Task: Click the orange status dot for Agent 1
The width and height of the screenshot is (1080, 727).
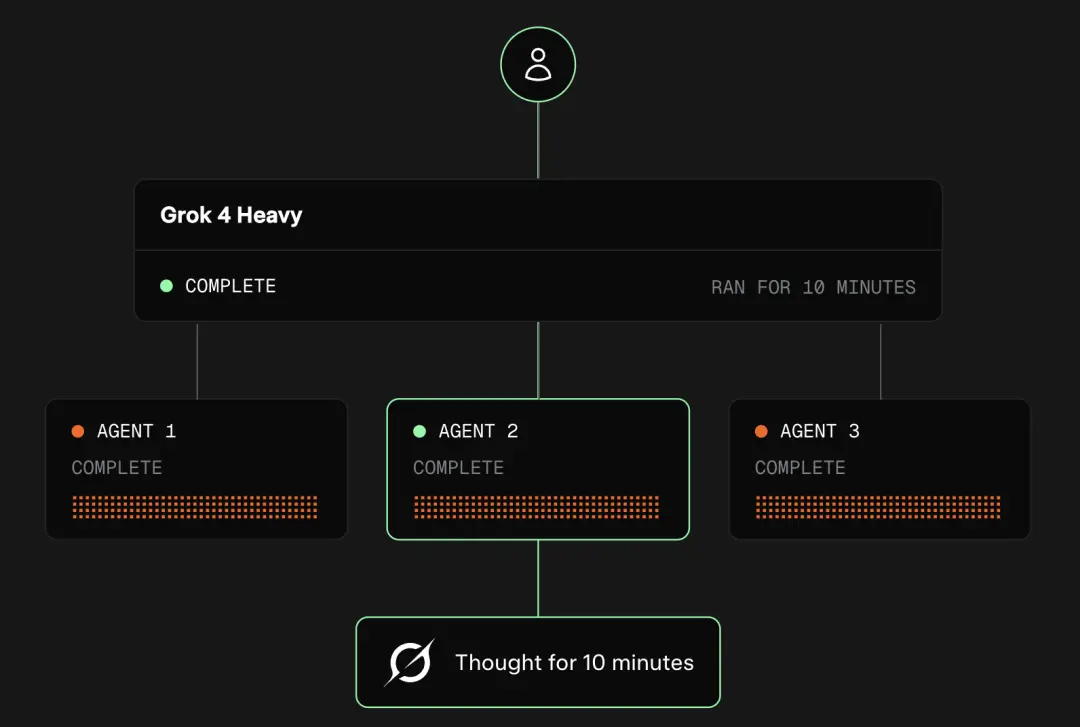Action: (x=78, y=431)
